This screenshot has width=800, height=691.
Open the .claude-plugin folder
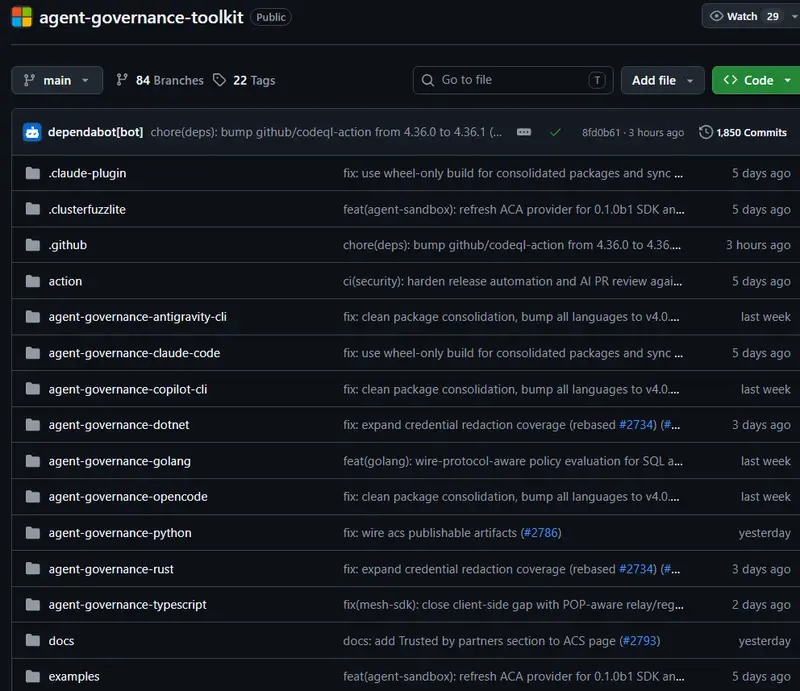pos(87,174)
